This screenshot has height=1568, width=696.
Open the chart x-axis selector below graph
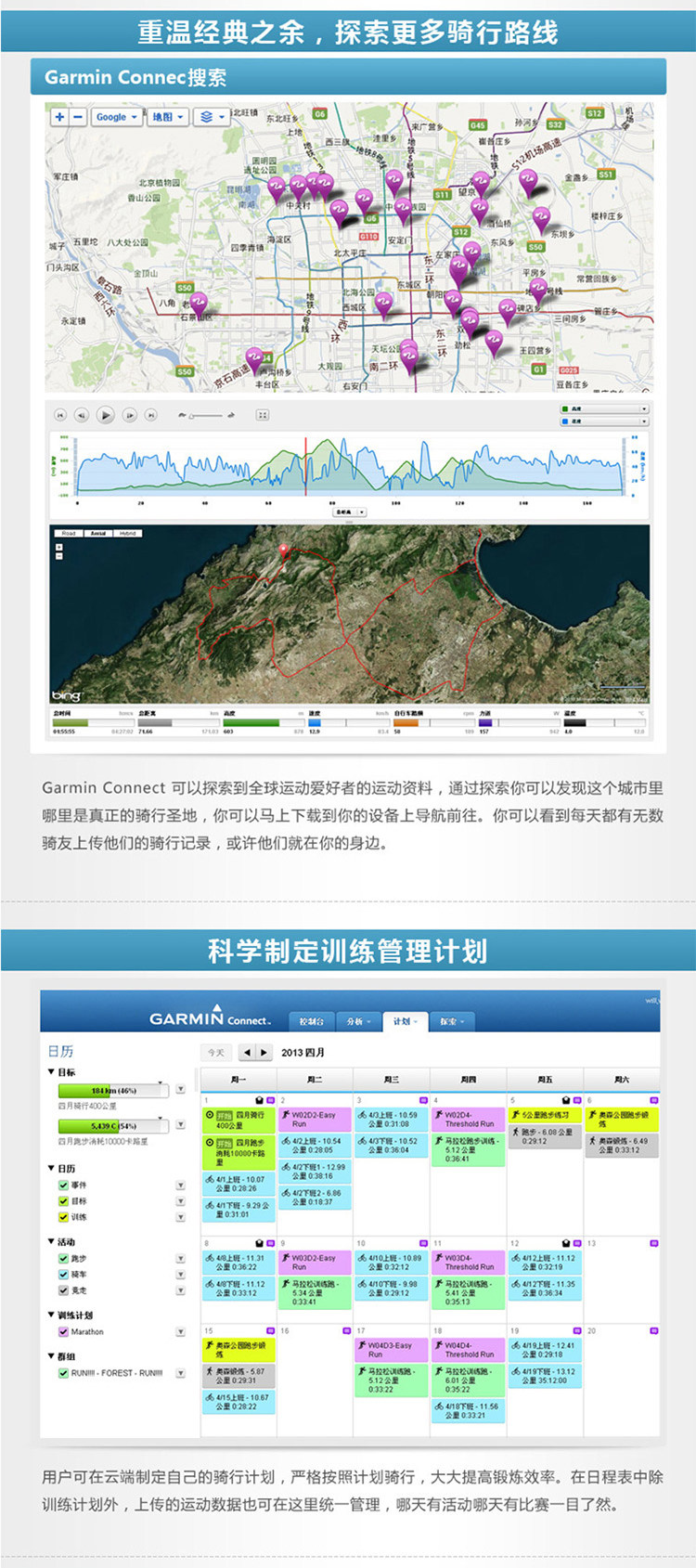(348, 512)
